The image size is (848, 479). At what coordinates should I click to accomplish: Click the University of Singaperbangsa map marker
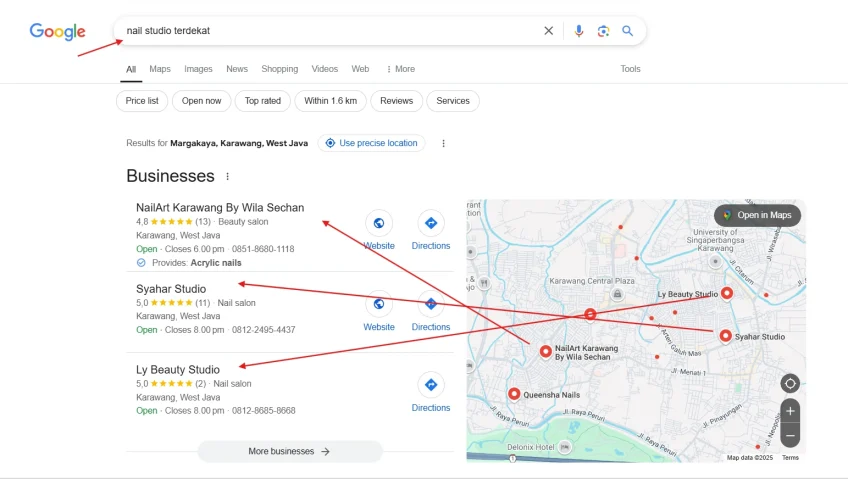715,262
